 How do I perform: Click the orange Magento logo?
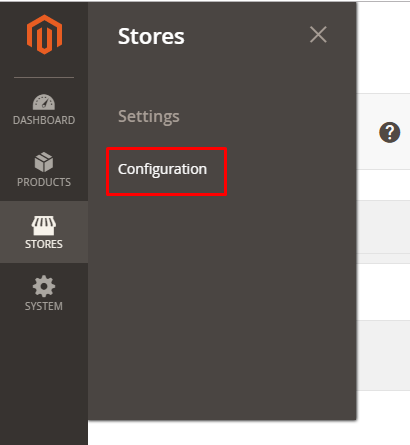(44, 34)
